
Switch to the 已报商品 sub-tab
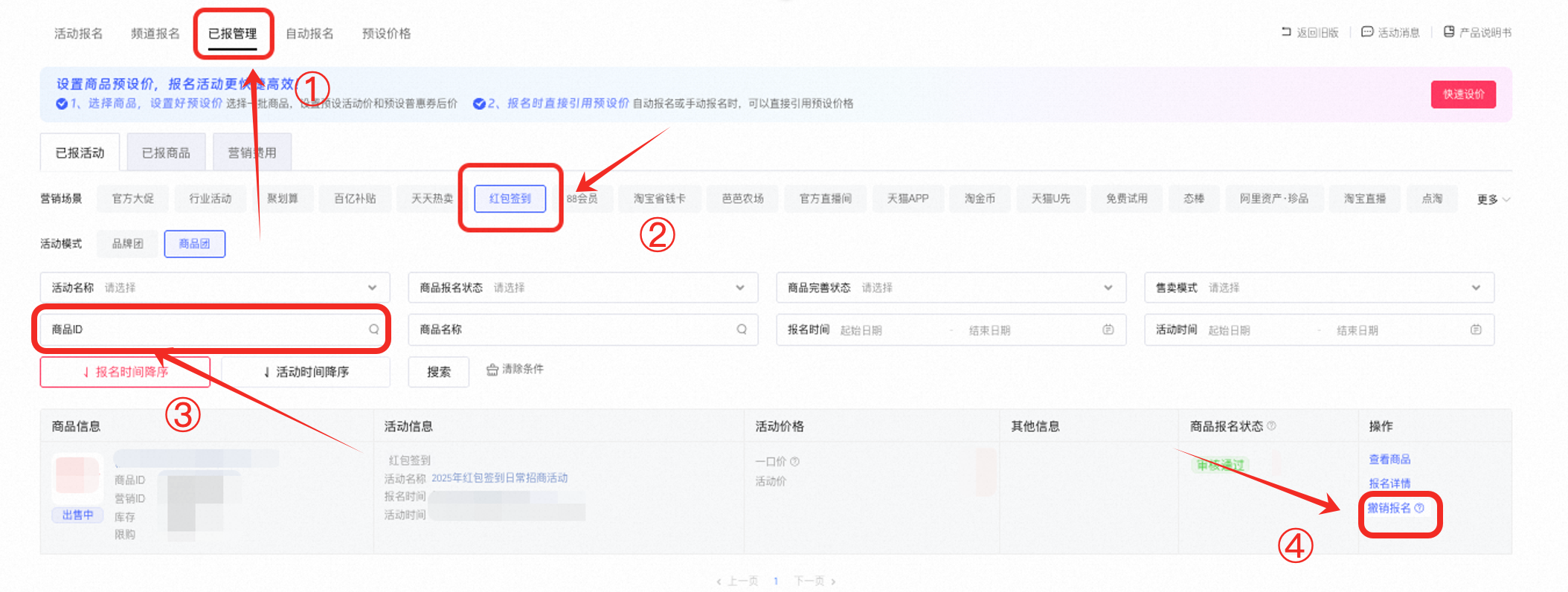[x=166, y=152]
